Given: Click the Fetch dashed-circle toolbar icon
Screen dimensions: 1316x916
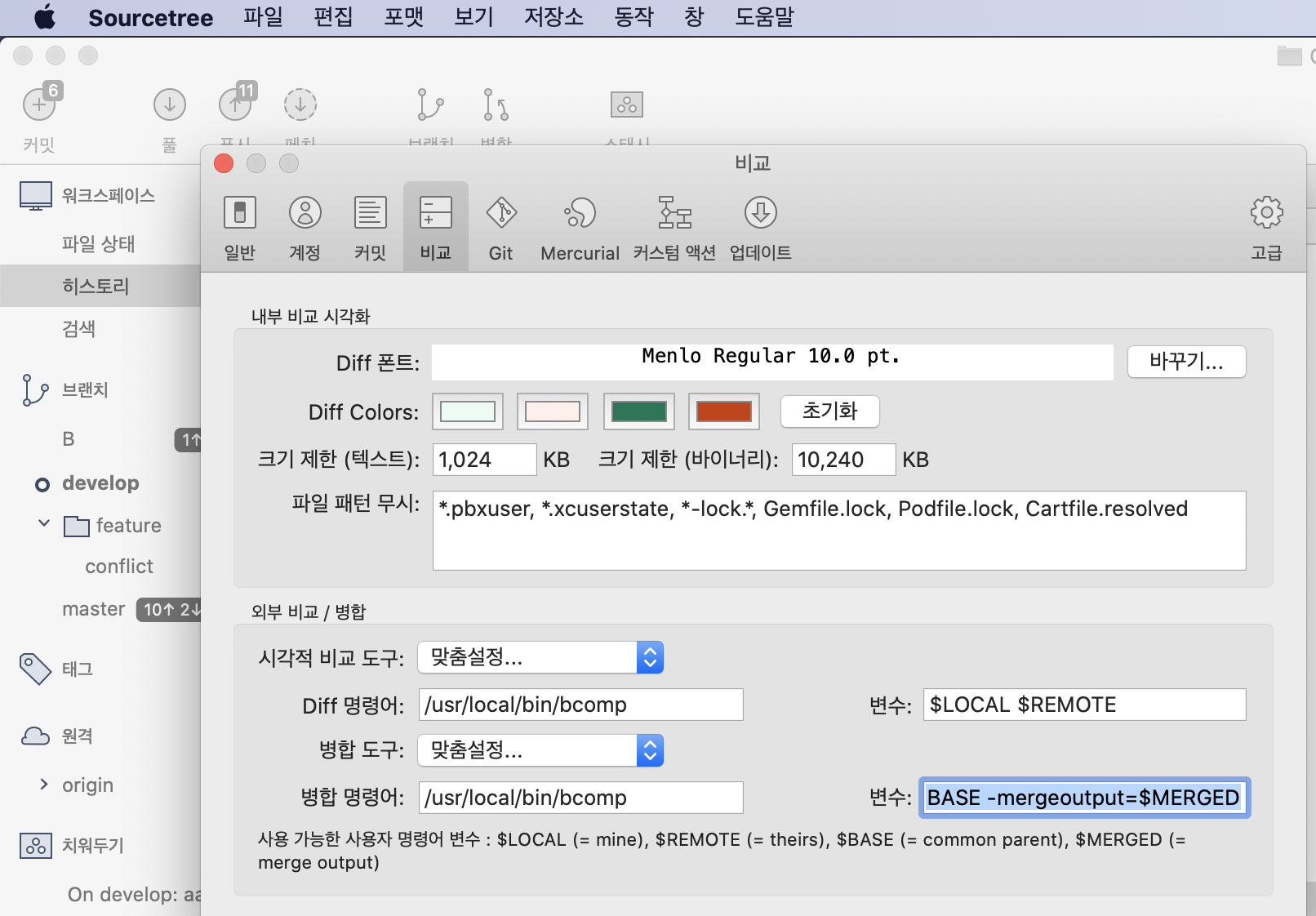Looking at the screenshot, I should click(300, 104).
